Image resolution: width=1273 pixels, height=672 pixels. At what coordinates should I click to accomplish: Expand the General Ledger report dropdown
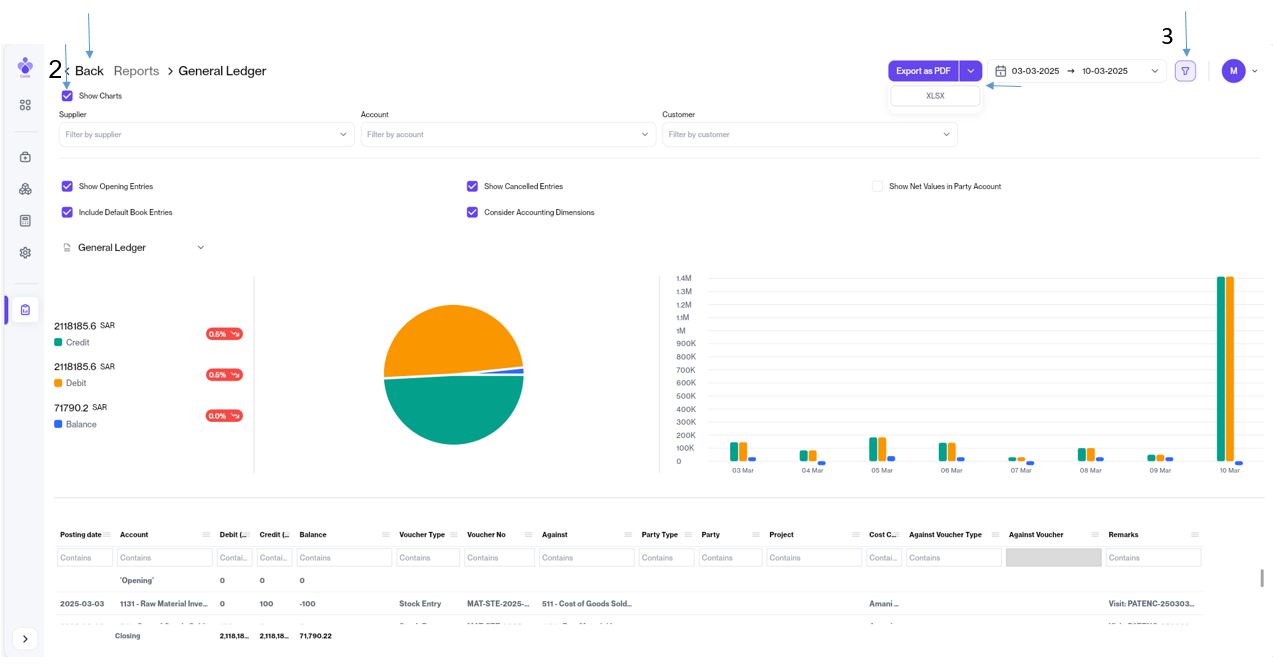pos(200,248)
